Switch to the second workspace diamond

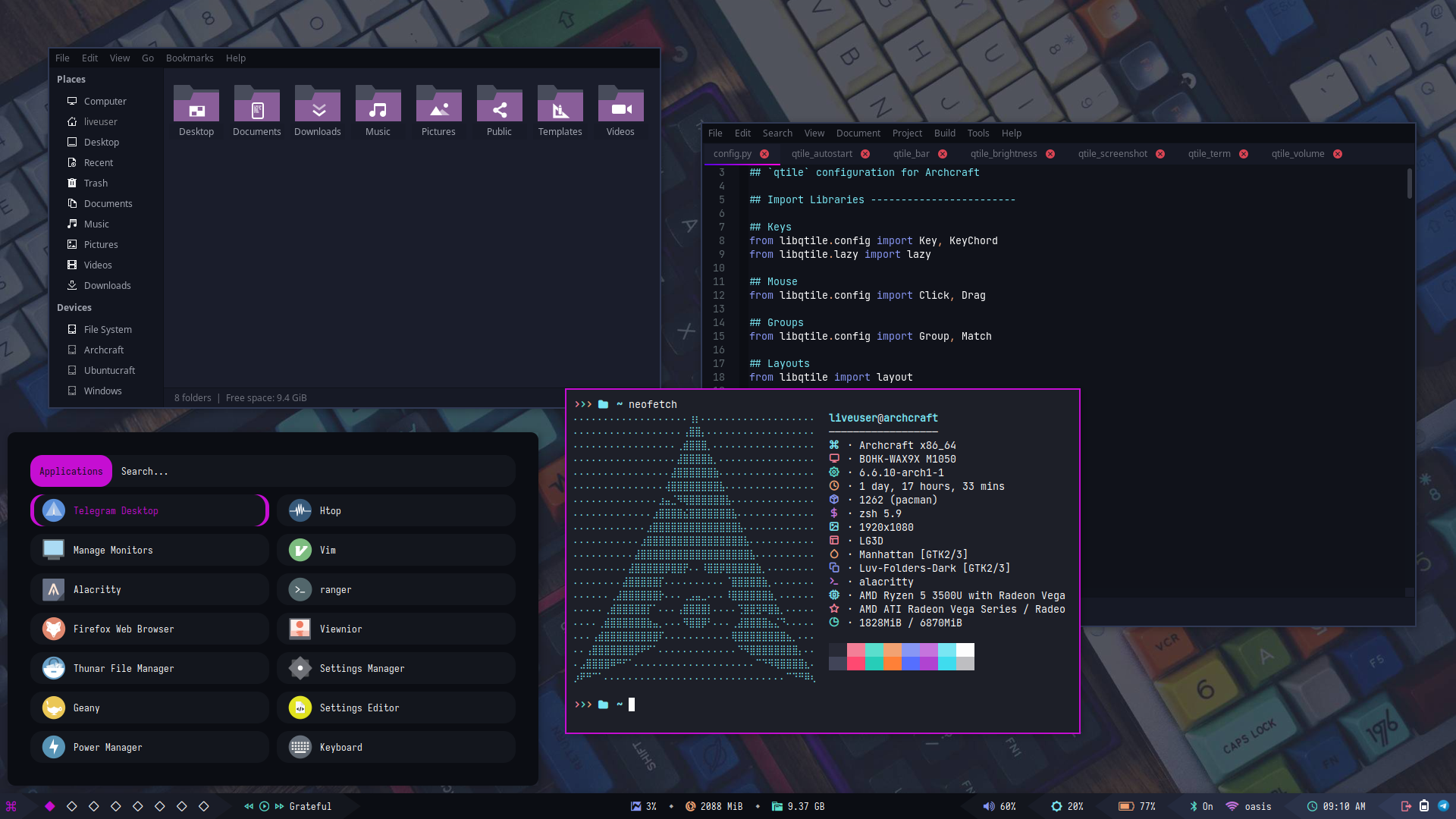(72, 806)
